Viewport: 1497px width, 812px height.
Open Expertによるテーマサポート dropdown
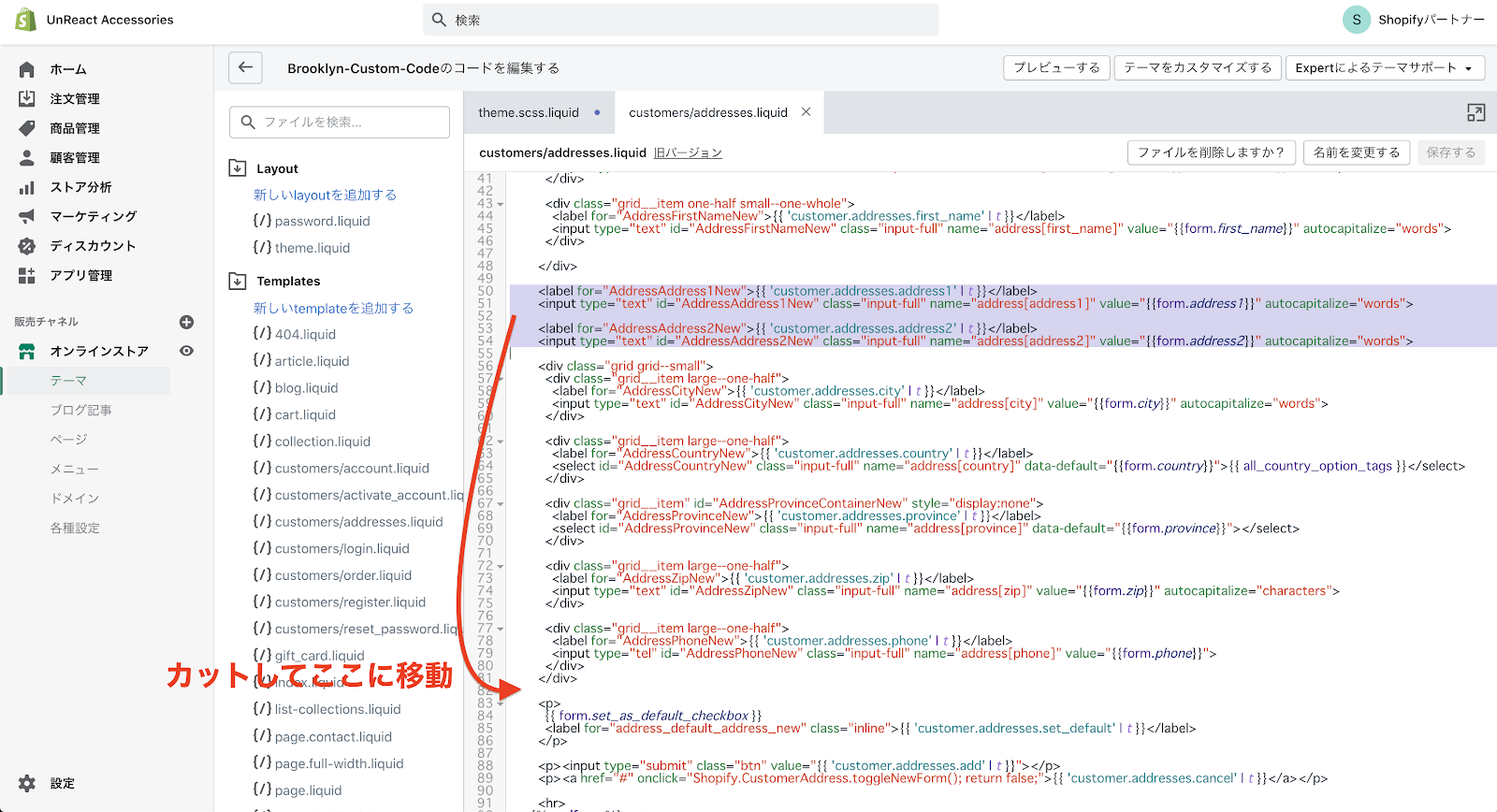(x=1383, y=67)
